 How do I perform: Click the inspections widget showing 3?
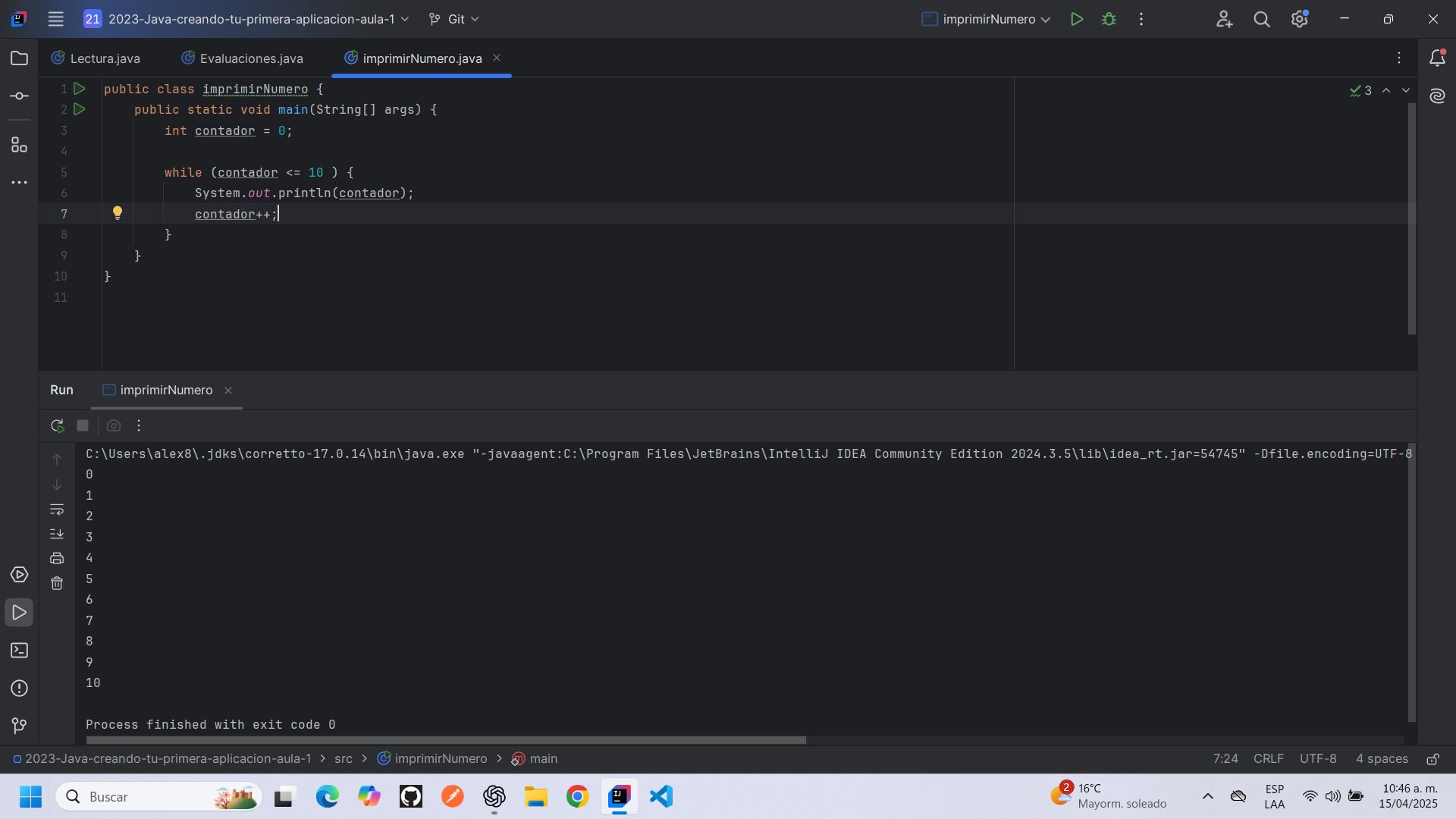[1360, 90]
